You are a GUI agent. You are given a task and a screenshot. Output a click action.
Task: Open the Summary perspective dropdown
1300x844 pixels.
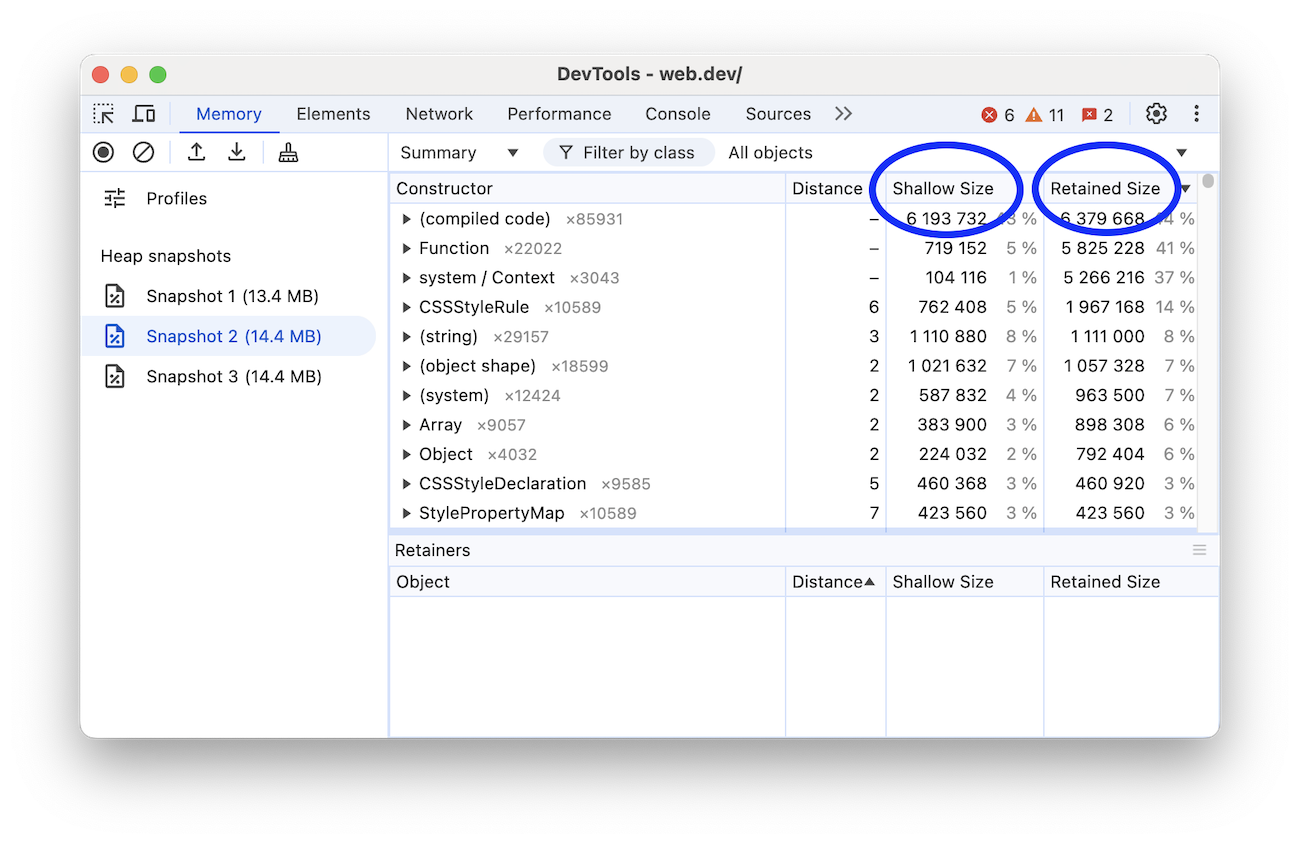(459, 152)
